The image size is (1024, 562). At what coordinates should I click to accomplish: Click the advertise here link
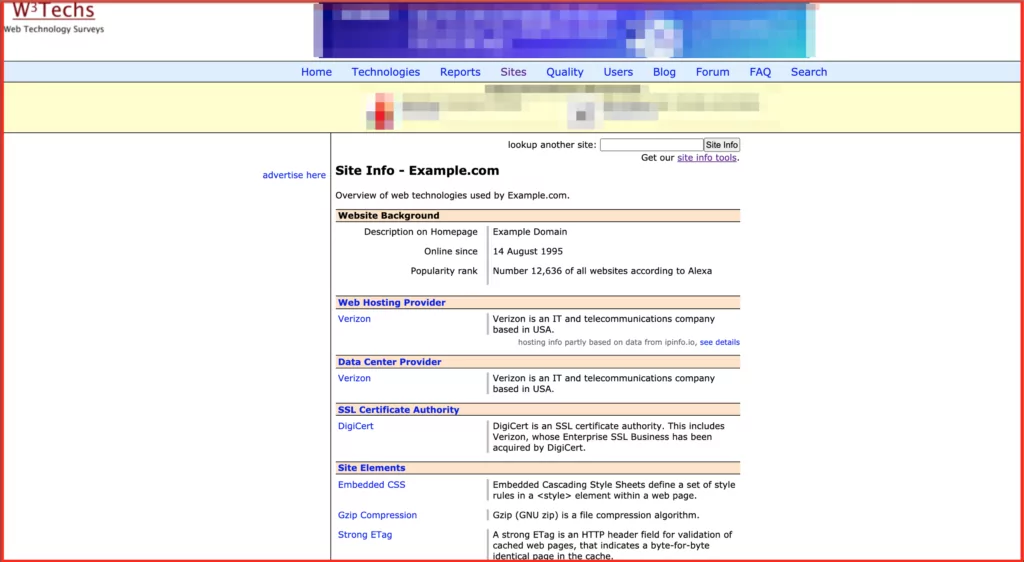coord(294,175)
